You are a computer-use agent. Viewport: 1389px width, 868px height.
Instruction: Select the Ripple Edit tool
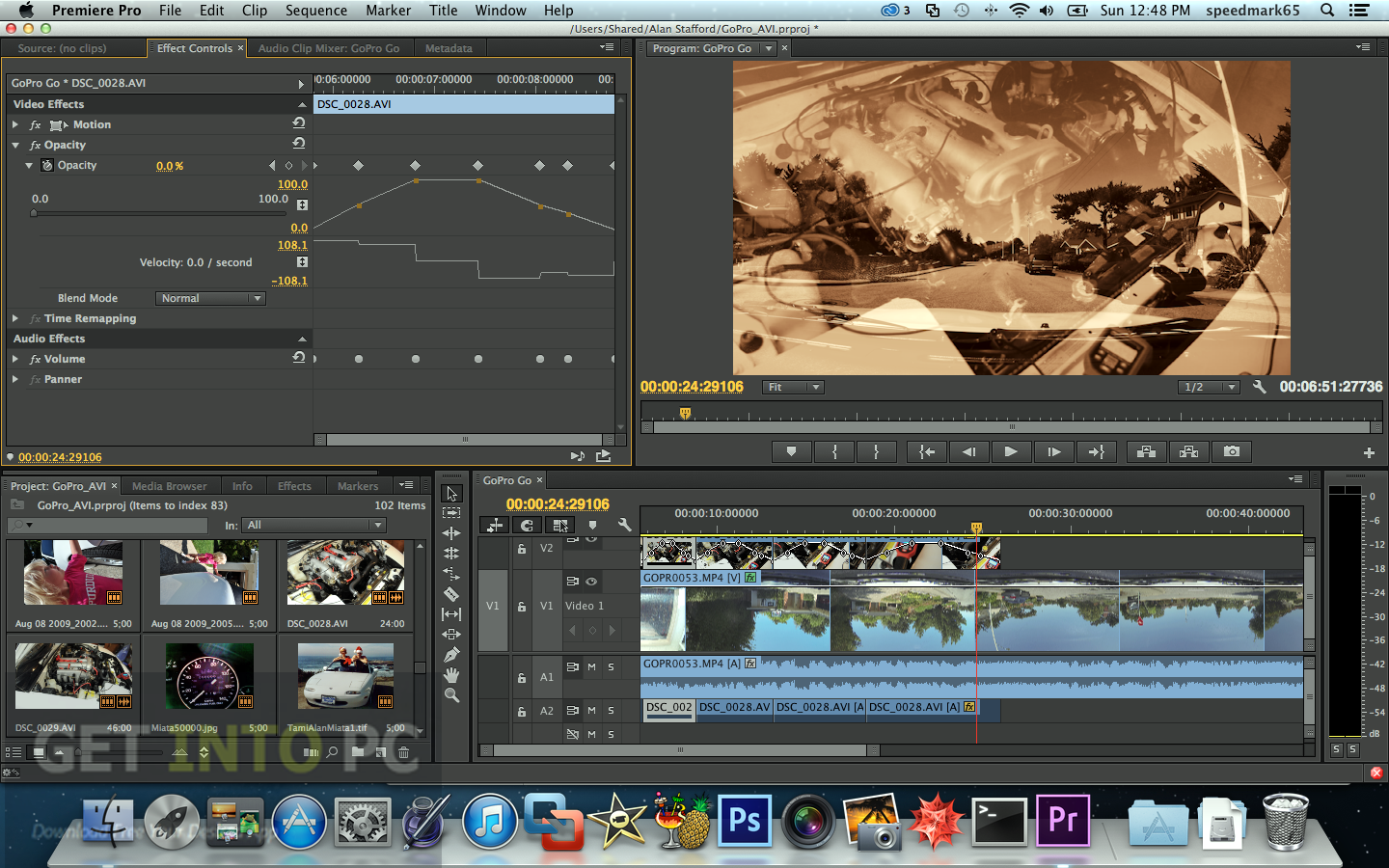[451, 533]
